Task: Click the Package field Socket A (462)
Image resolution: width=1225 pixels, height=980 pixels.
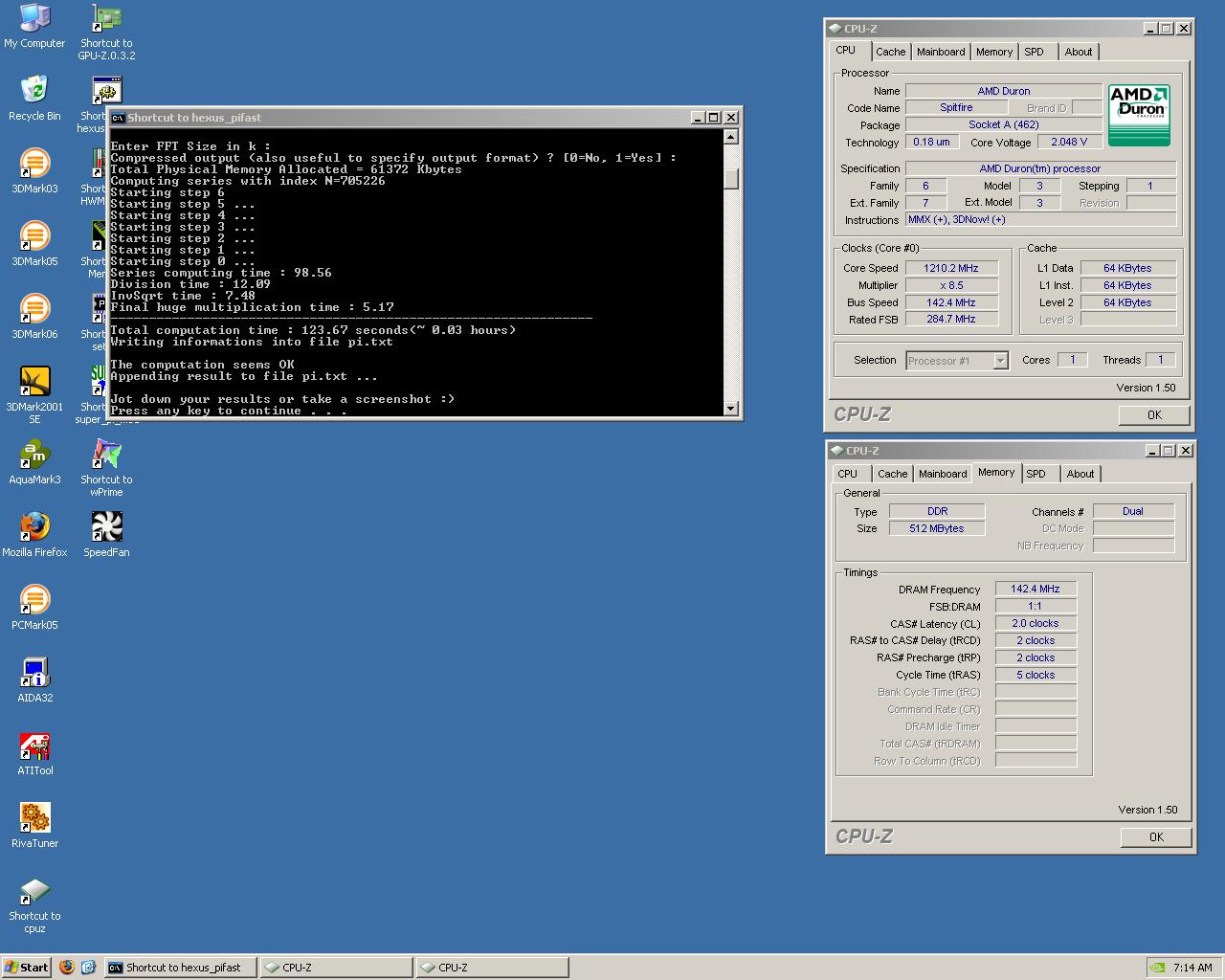Action: 1004,124
